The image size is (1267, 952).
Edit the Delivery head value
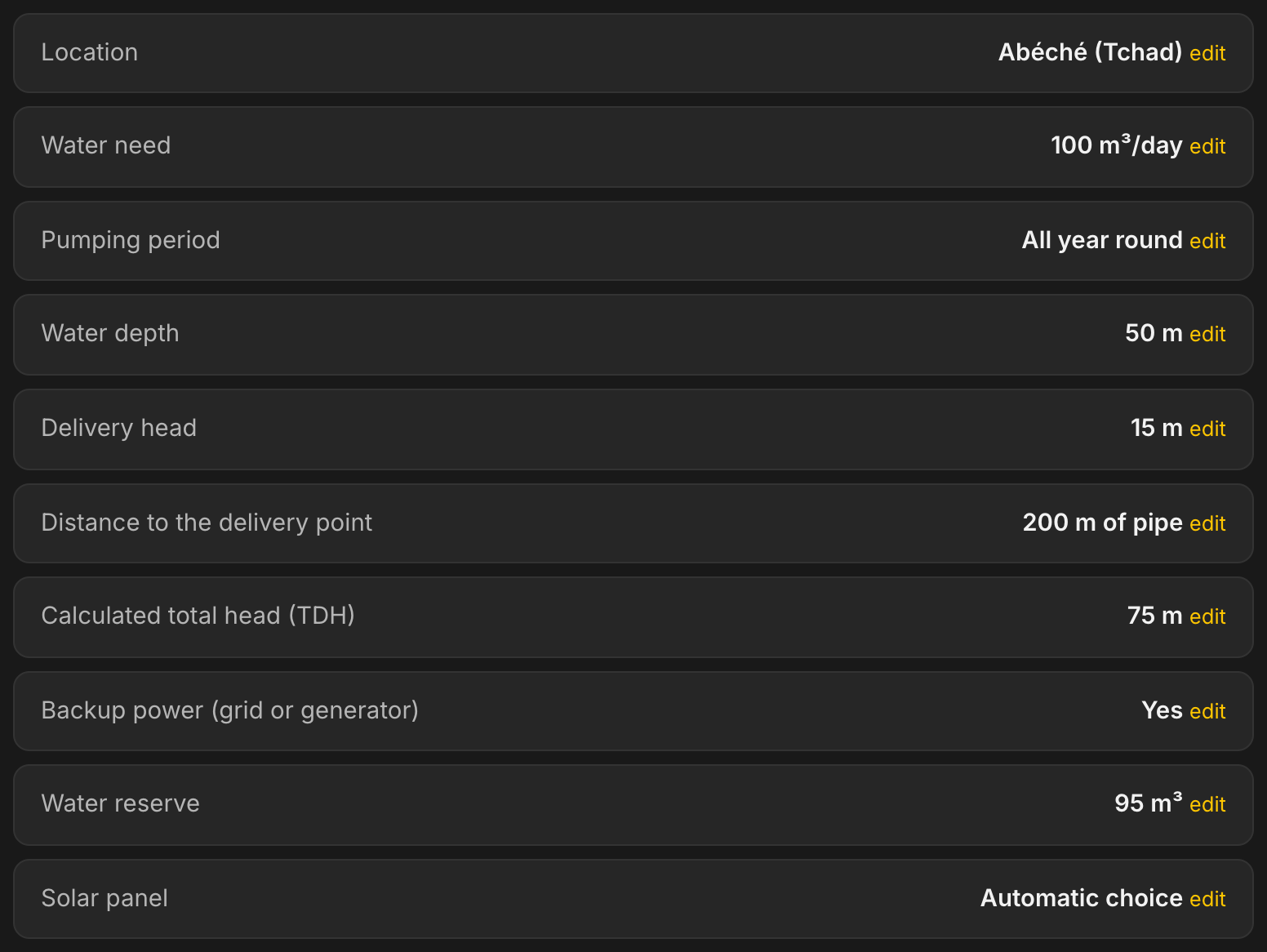click(1207, 429)
